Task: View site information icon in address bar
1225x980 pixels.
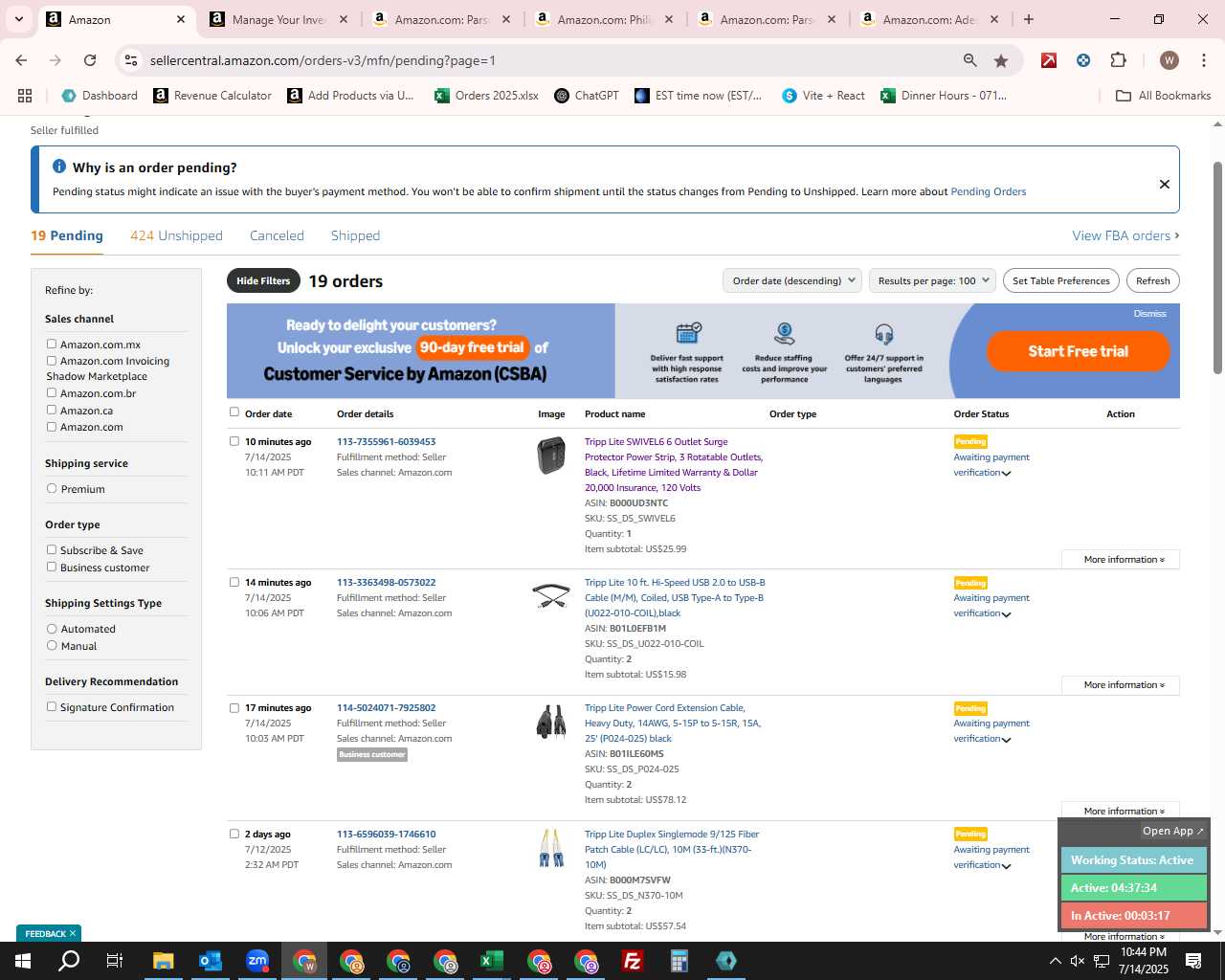Action: [x=131, y=60]
